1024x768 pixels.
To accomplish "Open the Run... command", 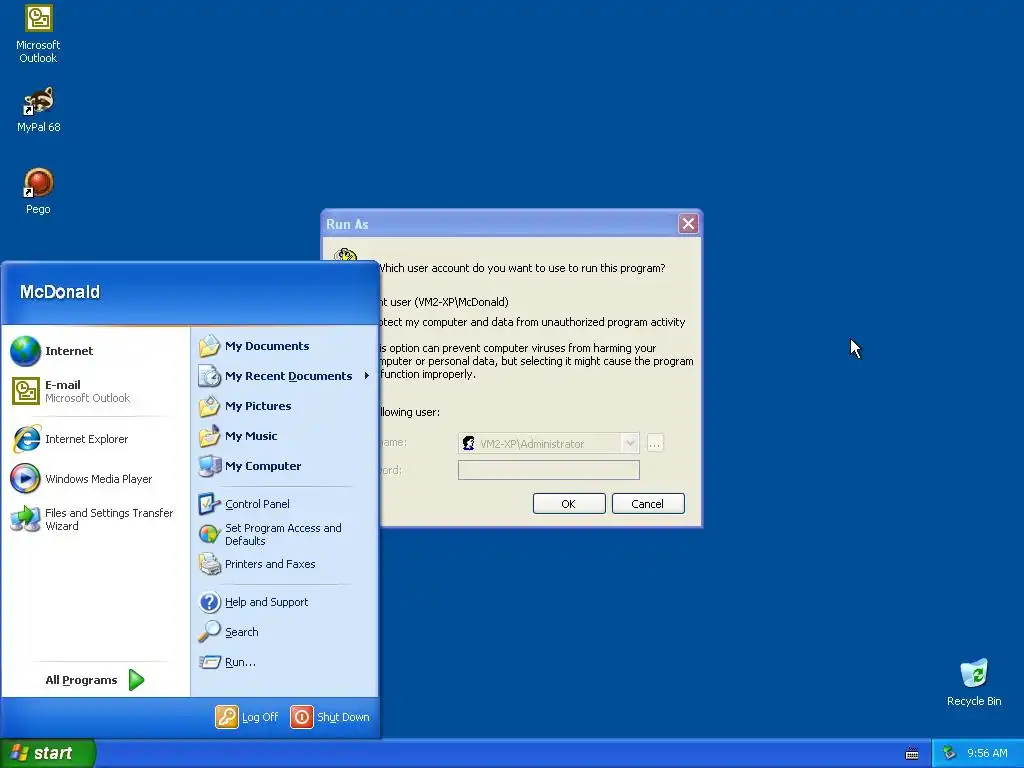I will (x=285, y=662).
